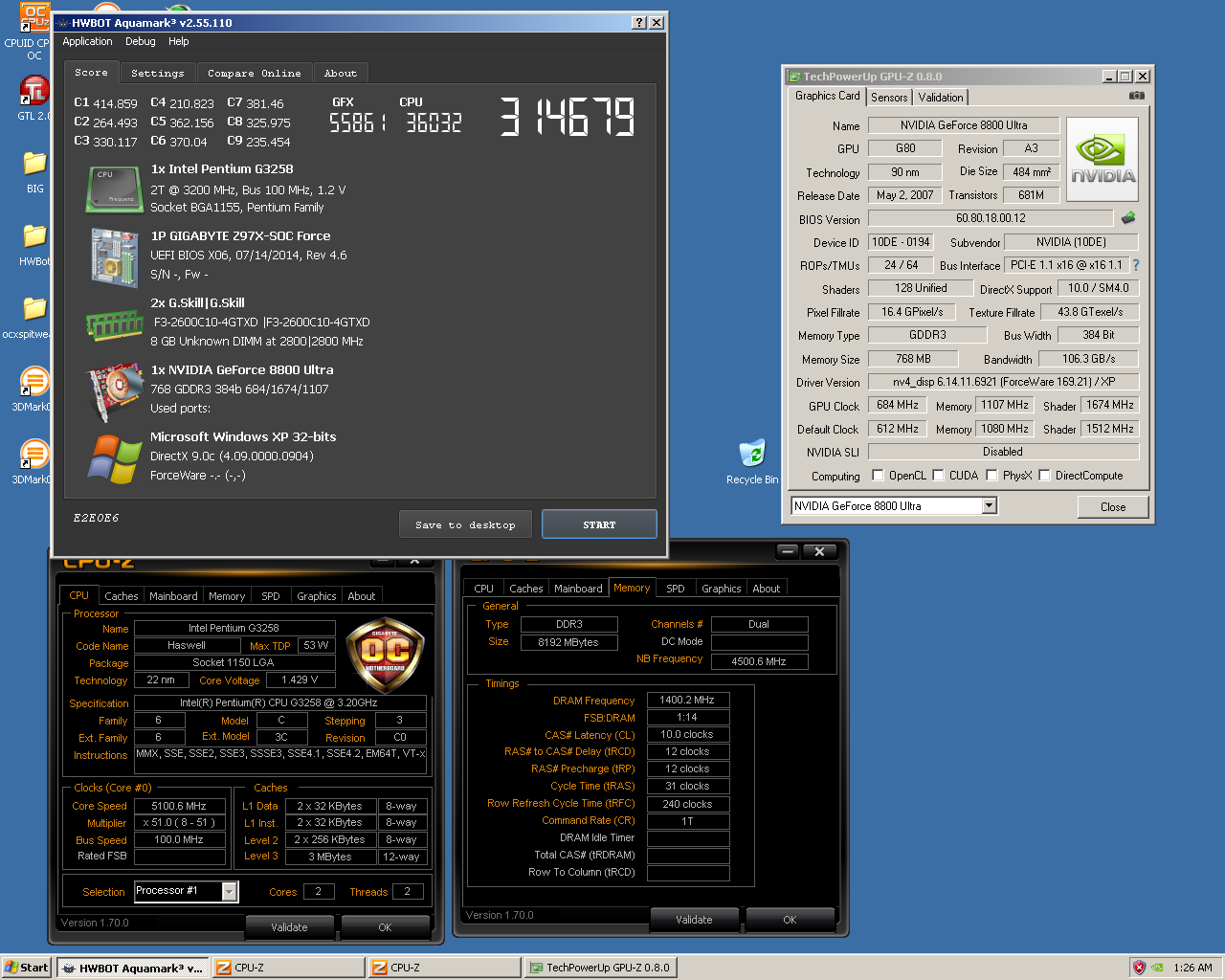1225x980 pixels.
Task: Switch to Compare Online tab
Action: pyautogui.click(x=255, y=74)
